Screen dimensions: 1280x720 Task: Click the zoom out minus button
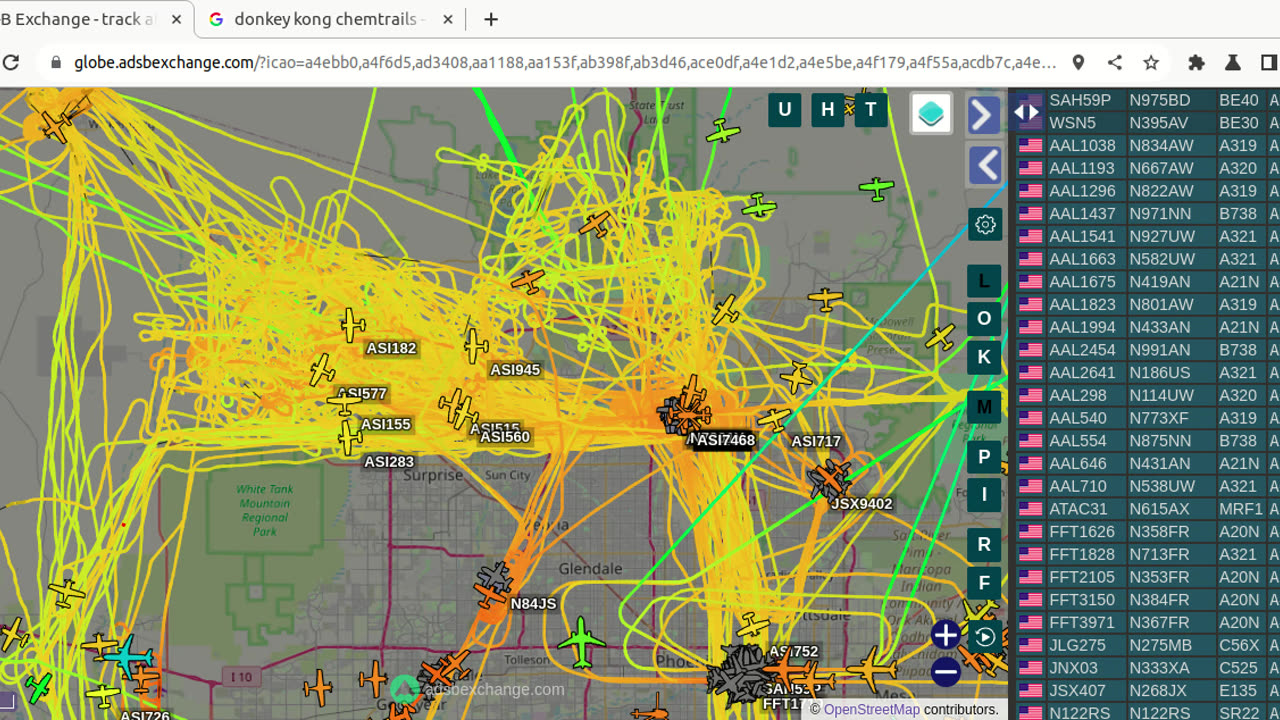tap(945, 672)
